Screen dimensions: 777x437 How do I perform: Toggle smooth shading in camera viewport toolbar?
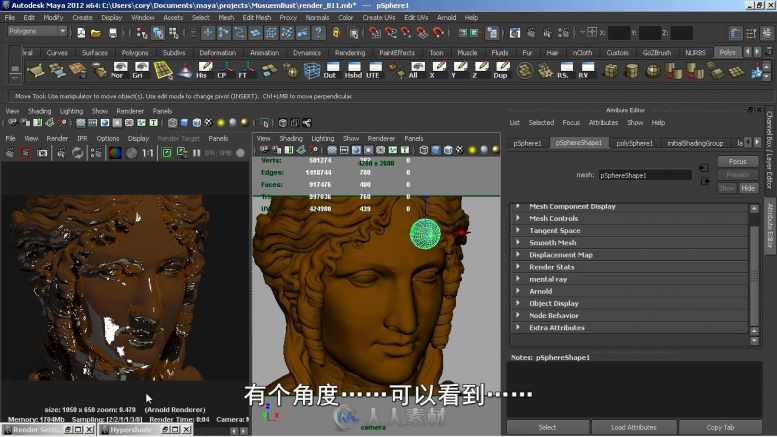(x=436, y=150)
